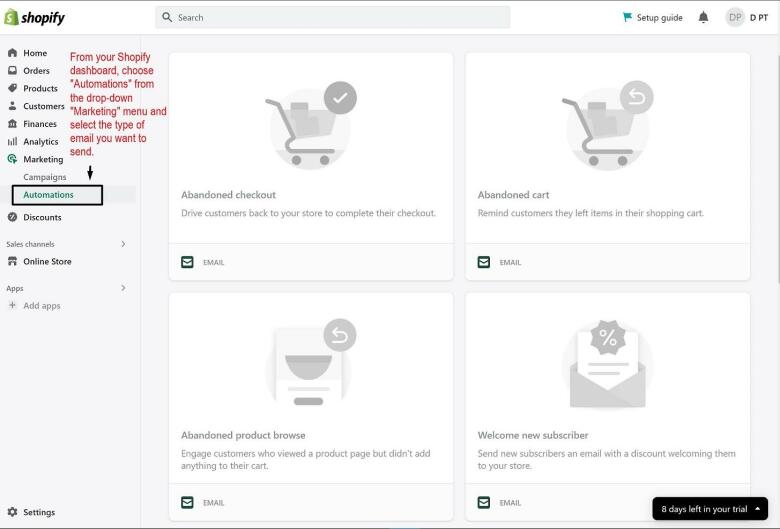This screenshot has width=780, height=529.
Task: Click the Discounts badge icon
Action: [x=12, y=217]
